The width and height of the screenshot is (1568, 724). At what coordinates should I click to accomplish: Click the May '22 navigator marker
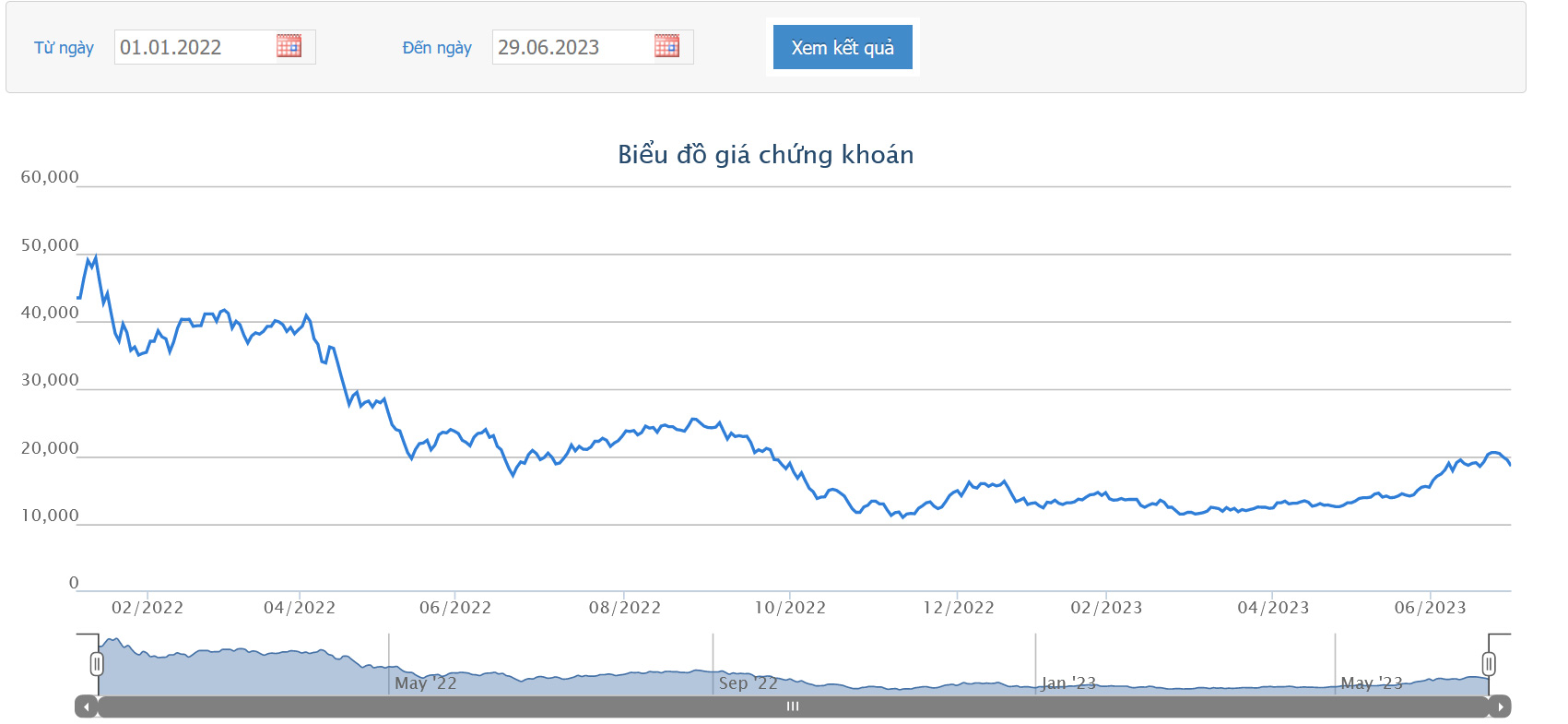426,683
